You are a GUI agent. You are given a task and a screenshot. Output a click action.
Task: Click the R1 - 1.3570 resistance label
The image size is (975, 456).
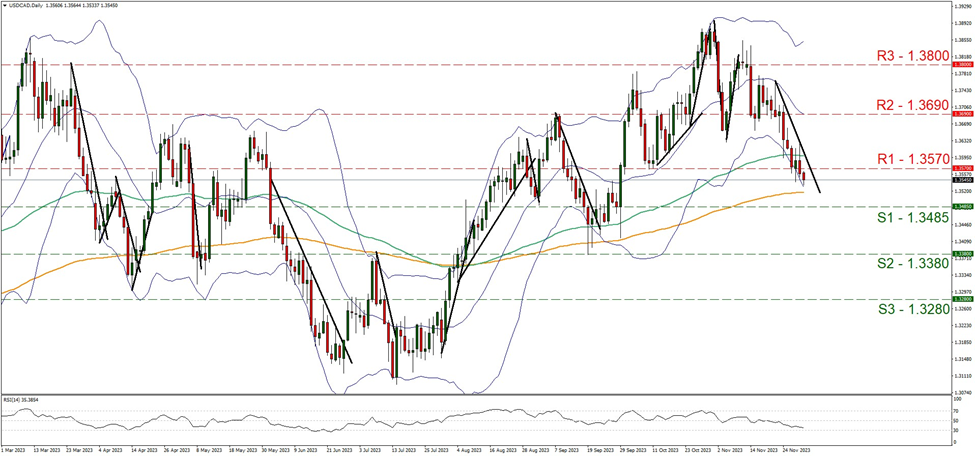tap(912, 159)
